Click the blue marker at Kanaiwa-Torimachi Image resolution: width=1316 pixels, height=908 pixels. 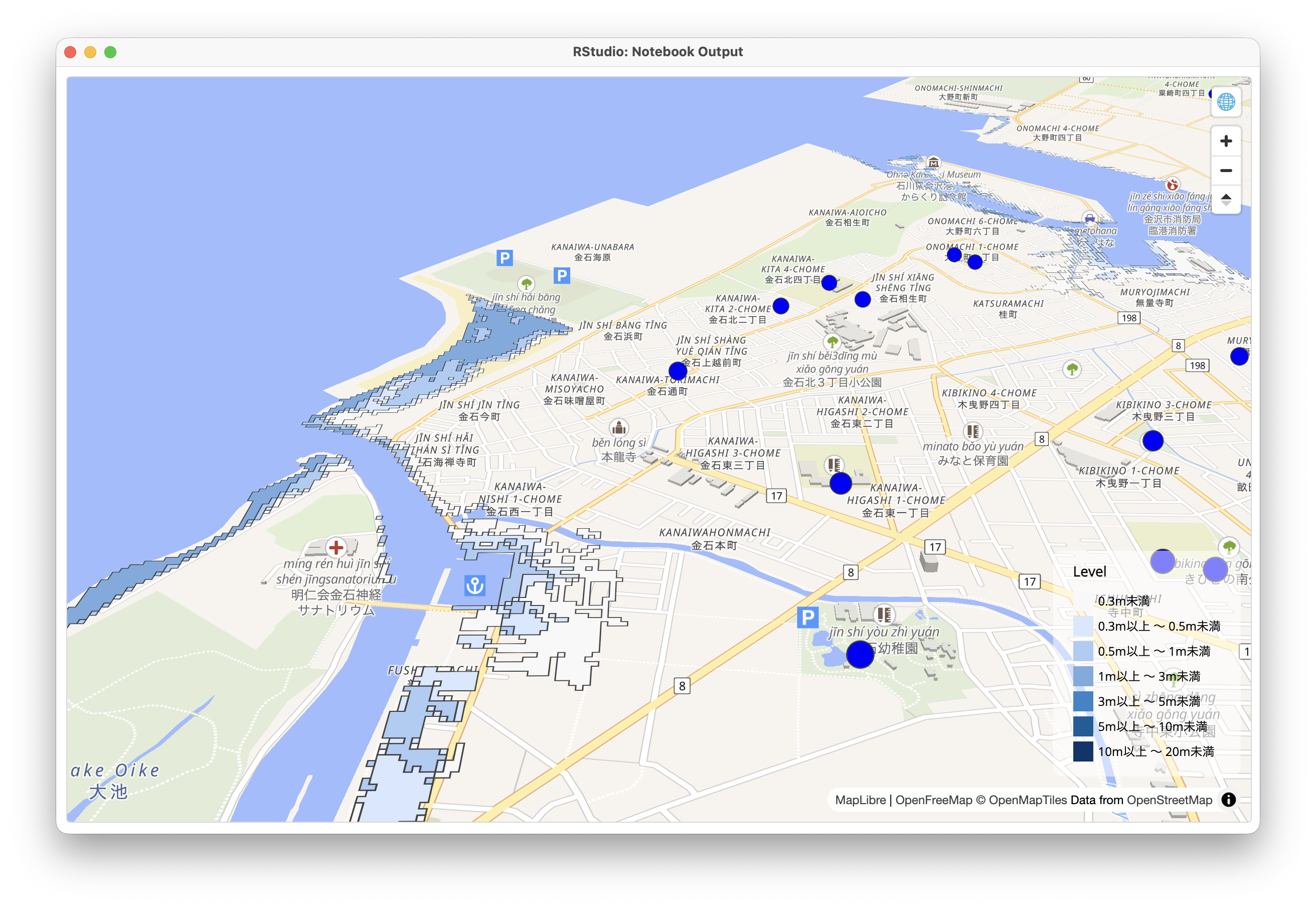pos(678,371)
